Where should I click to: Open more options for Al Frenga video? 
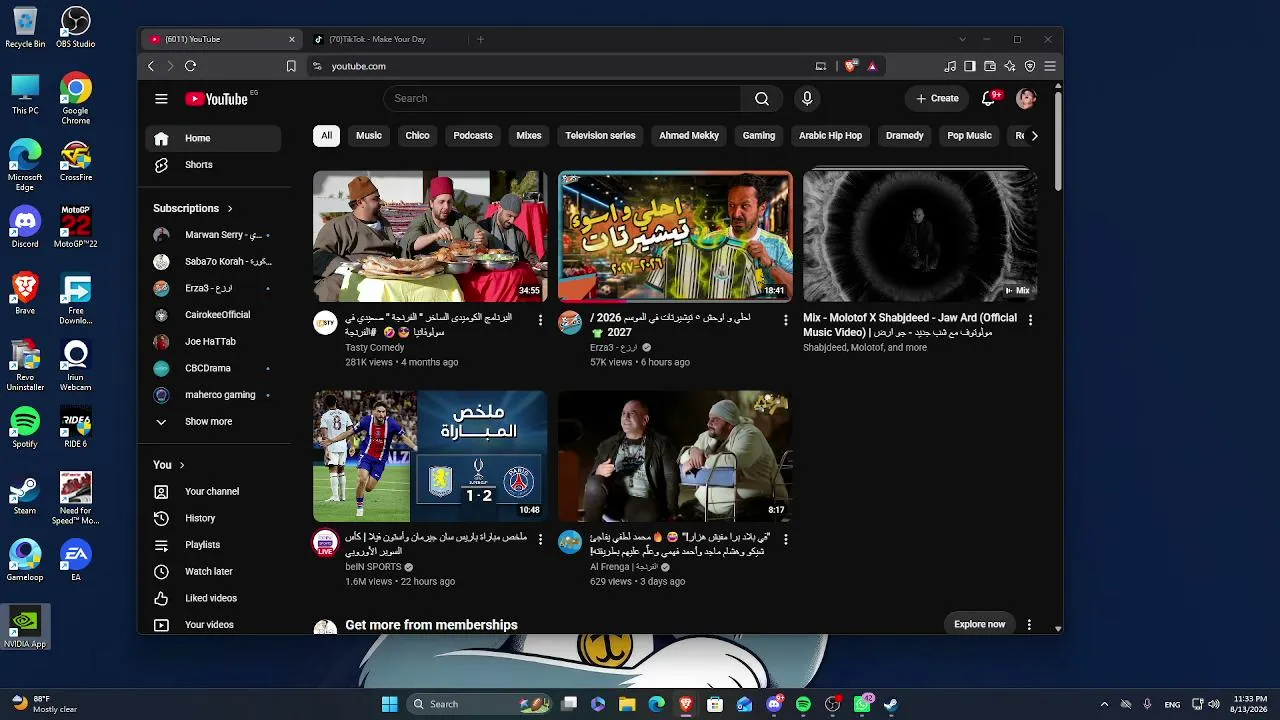point(785,540)
